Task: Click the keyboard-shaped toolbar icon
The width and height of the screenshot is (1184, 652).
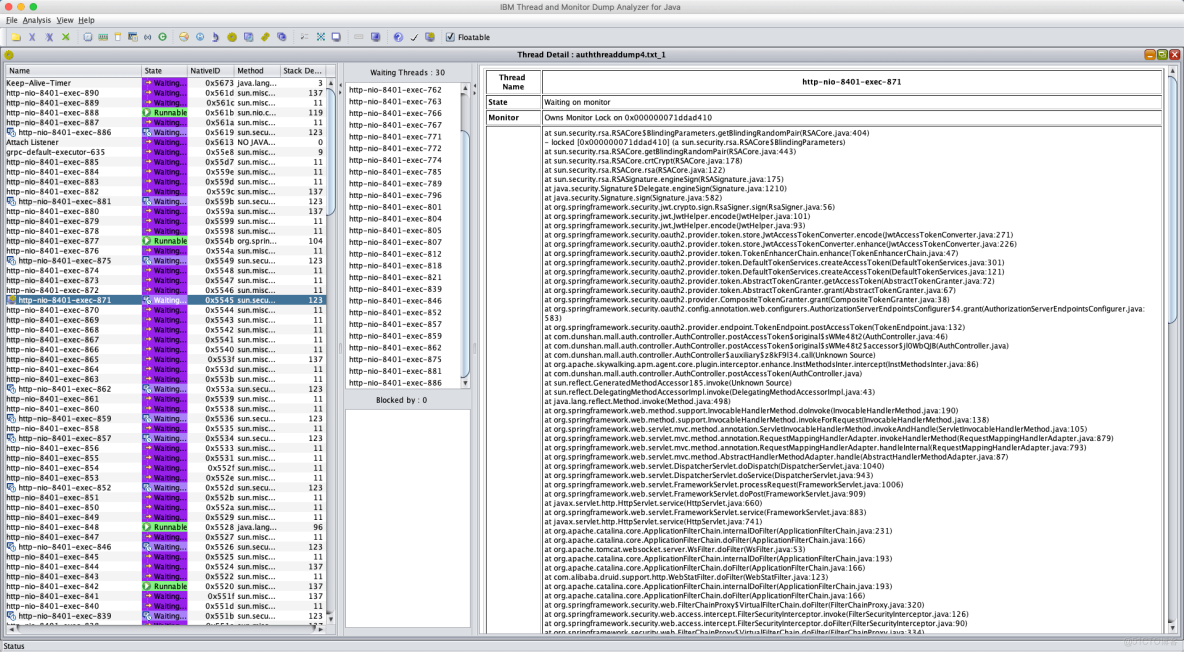Action: 101,37
